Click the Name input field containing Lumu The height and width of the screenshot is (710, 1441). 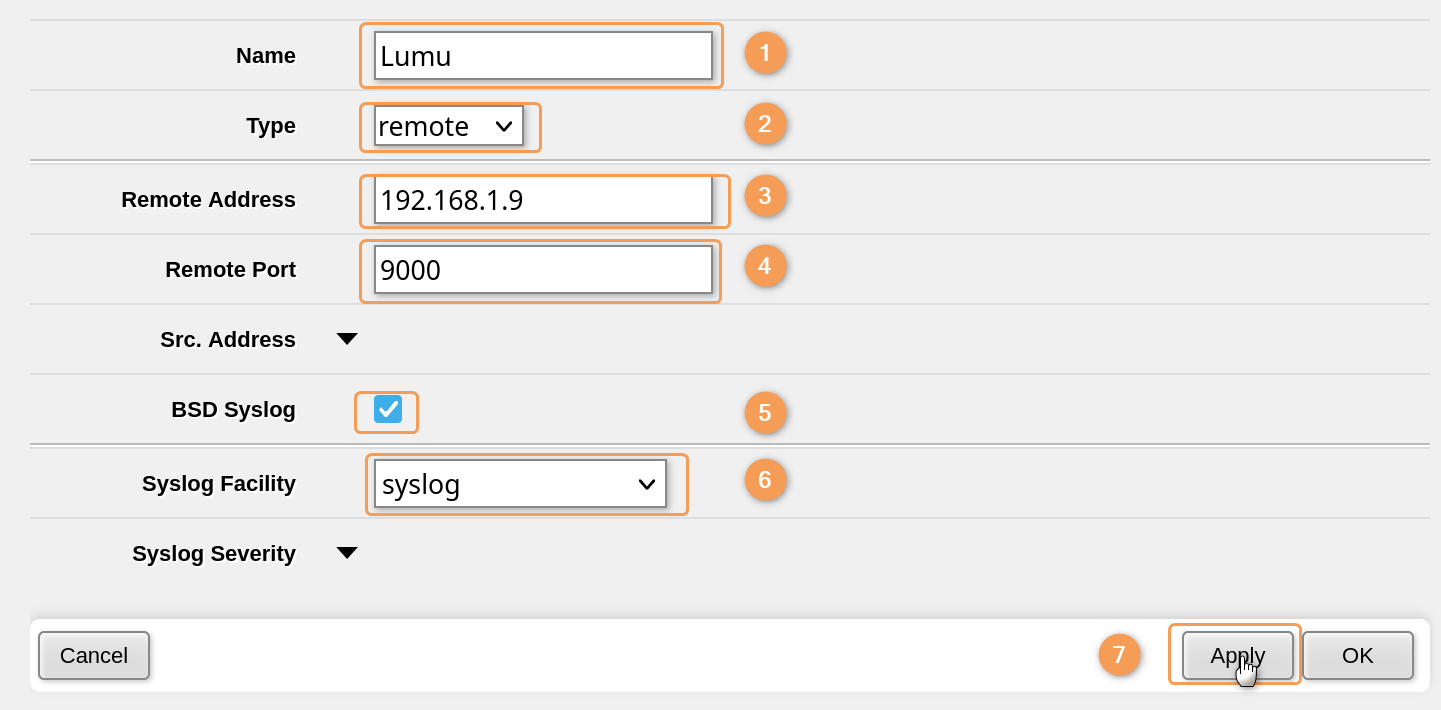point(542,56)
